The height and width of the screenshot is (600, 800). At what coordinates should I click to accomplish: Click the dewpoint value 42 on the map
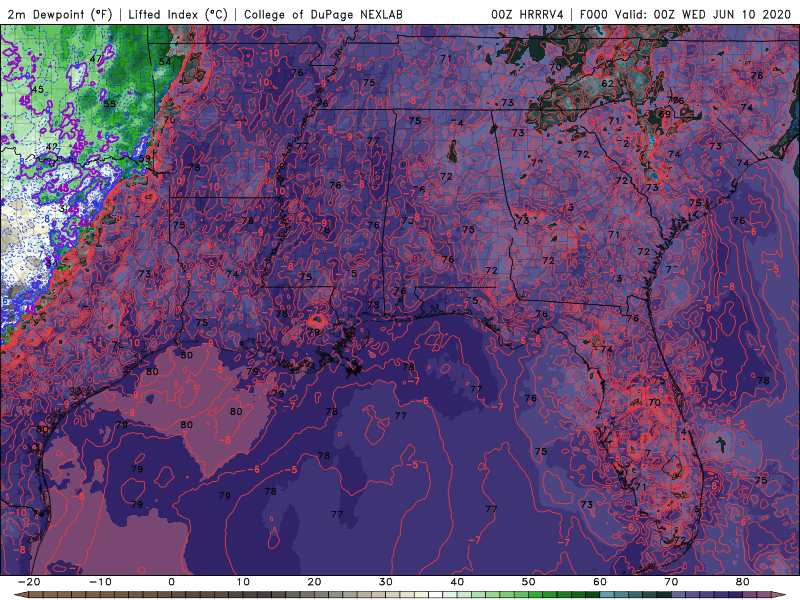pos(52,147)
